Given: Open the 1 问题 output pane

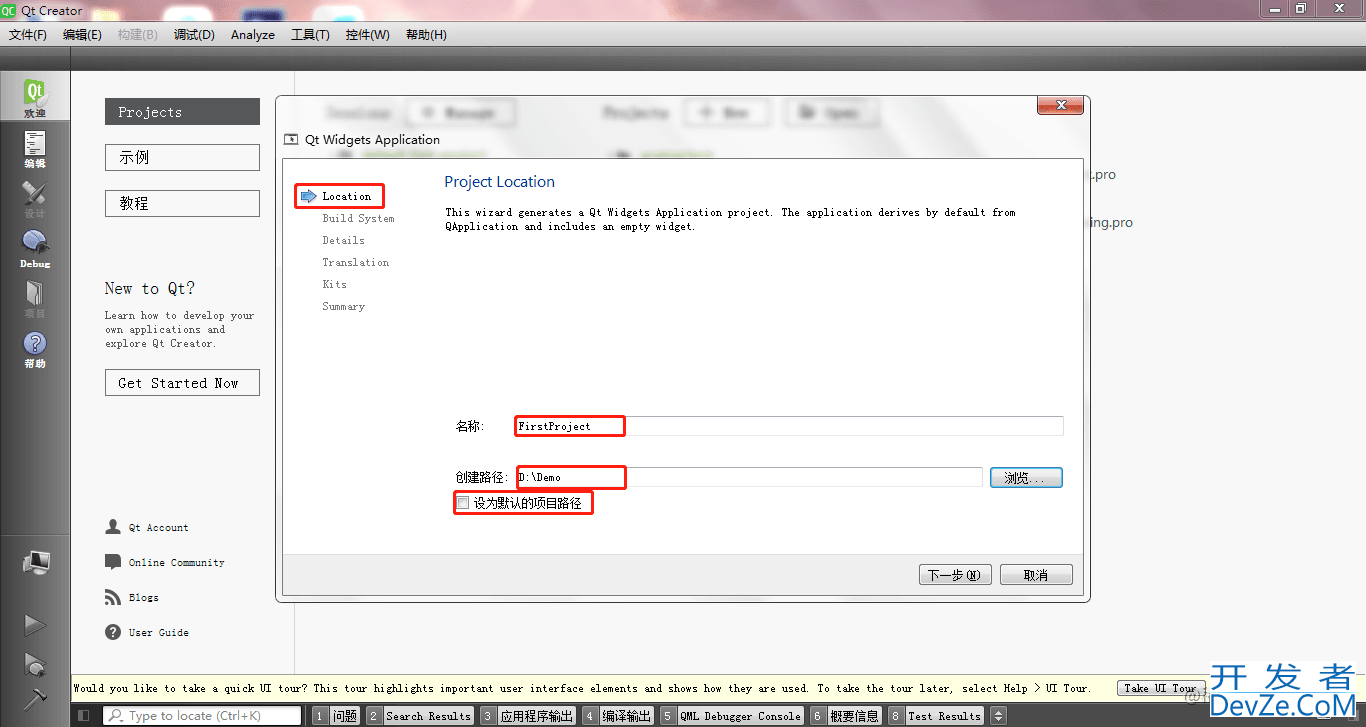Looking at the screenshot, I should [335, 716].
